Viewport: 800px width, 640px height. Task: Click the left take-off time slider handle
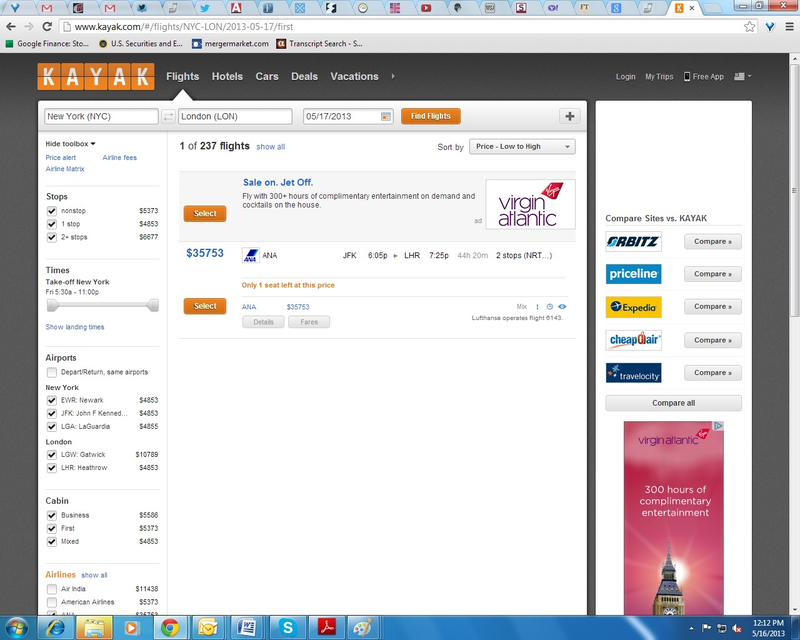(x=52, y=305)
